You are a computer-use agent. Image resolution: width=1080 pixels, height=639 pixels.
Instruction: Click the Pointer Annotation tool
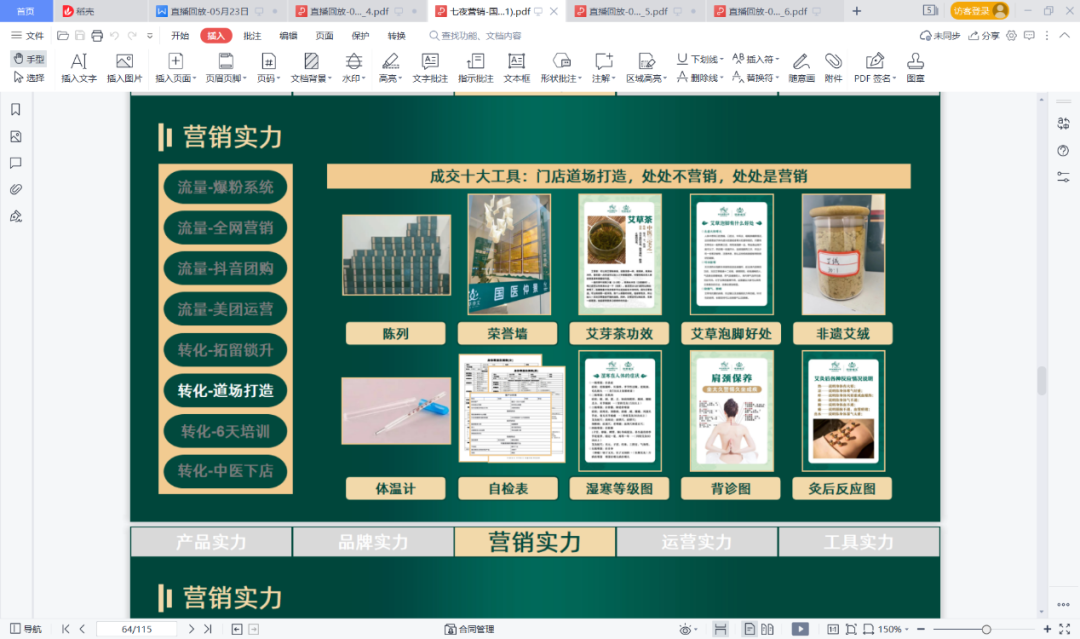tap(475, 68)
